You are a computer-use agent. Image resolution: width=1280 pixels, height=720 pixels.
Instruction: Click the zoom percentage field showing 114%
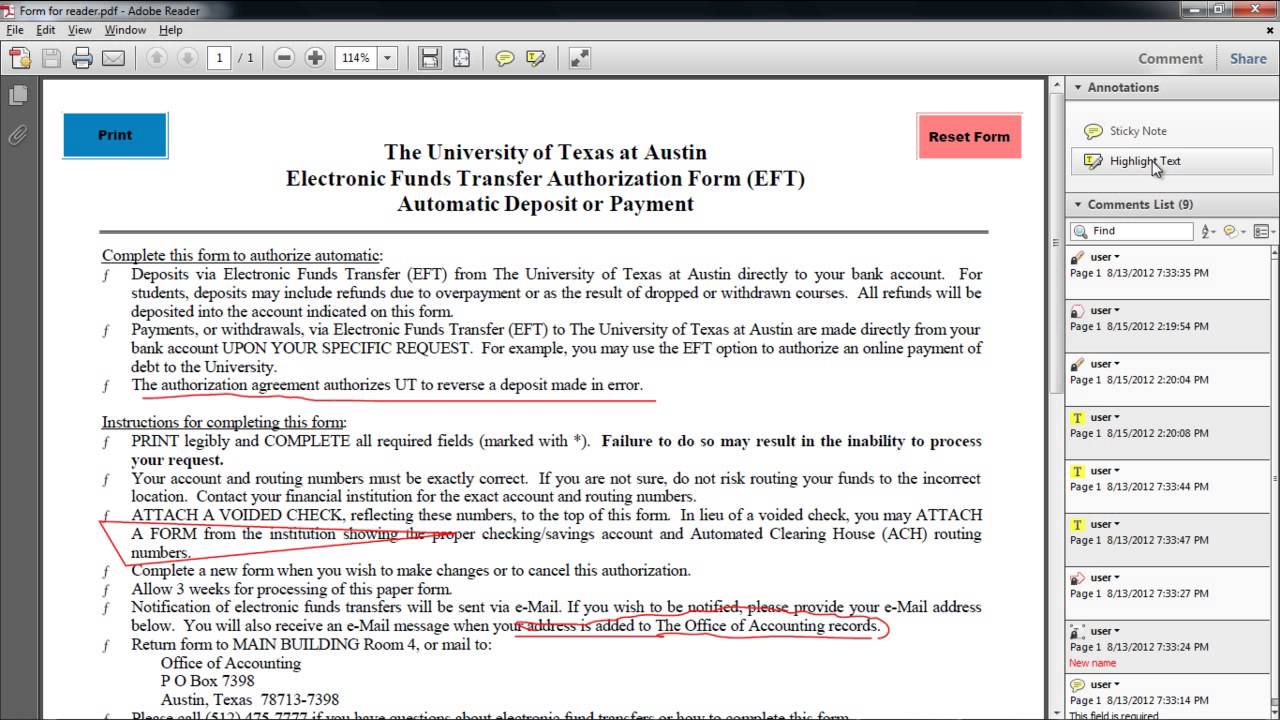tap(356, 58)
